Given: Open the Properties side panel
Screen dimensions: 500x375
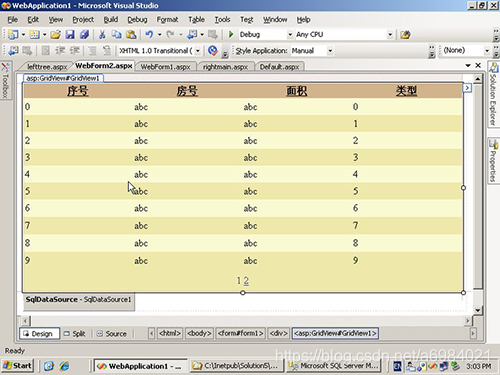Looking at the screenshot, I should [x=494, y=161].
